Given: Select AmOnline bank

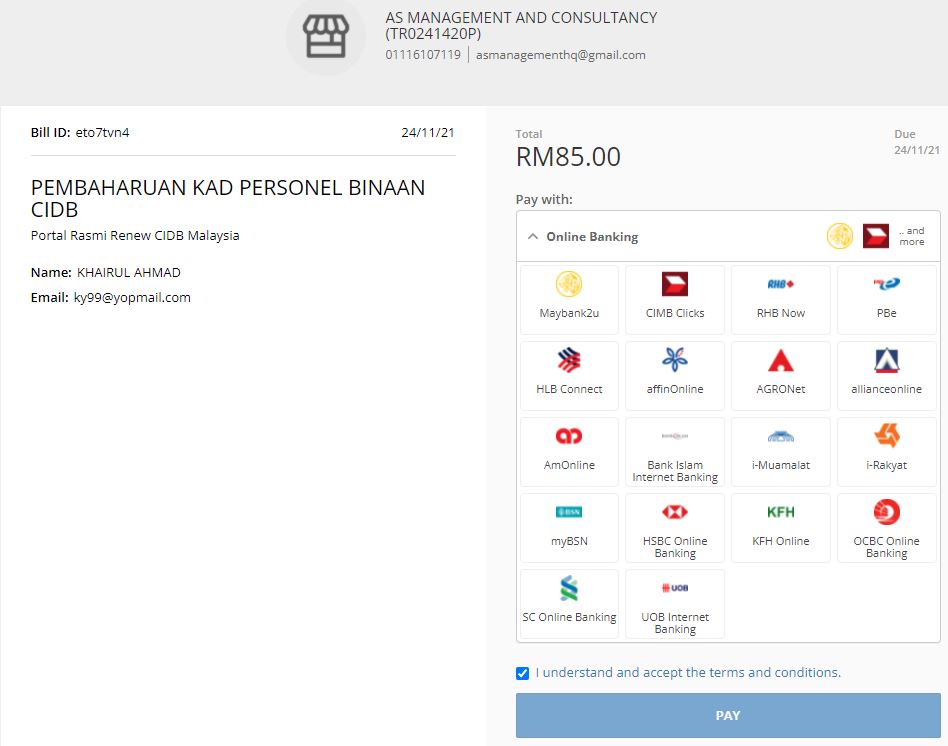Looking at the screenshot, I should click(x=569, y=452).
